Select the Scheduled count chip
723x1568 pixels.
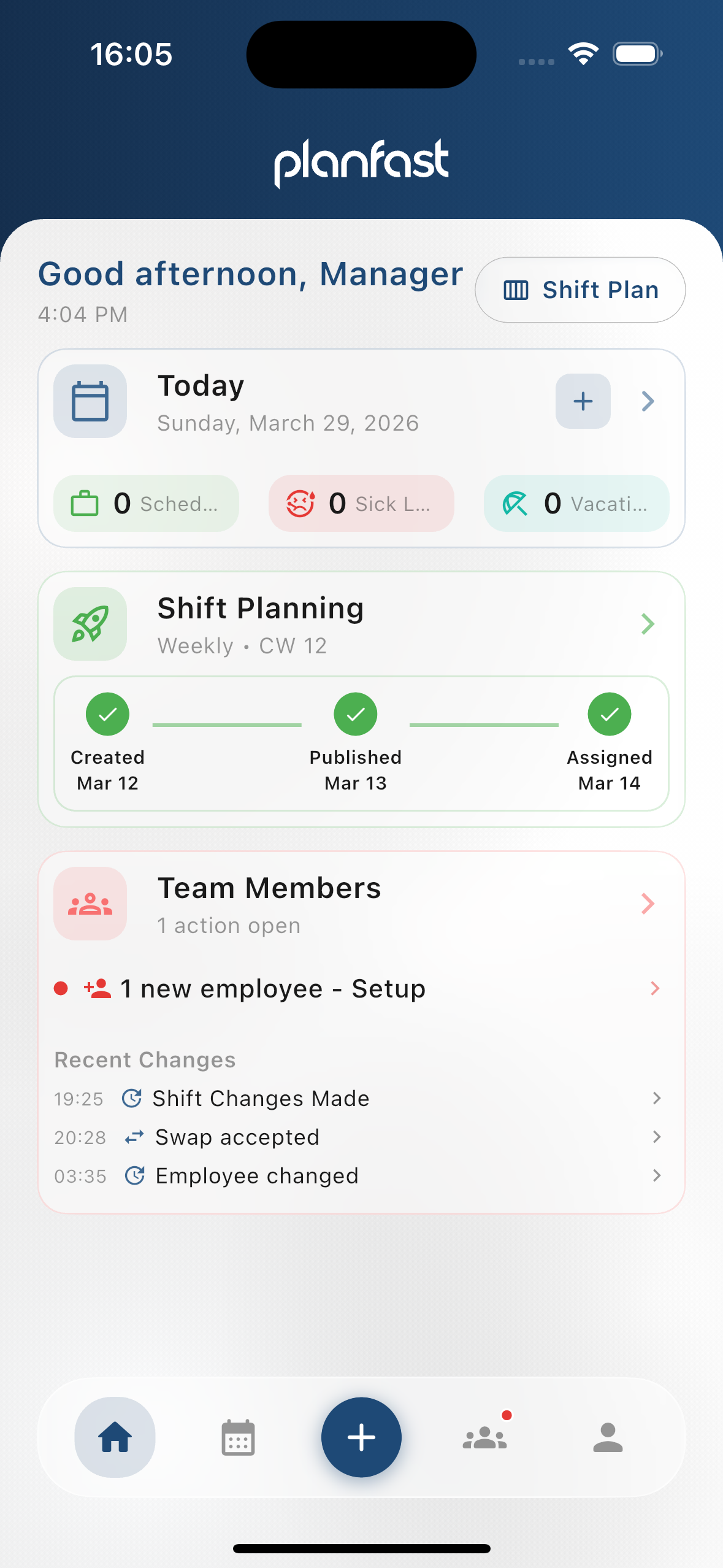[x=146, y=503]
